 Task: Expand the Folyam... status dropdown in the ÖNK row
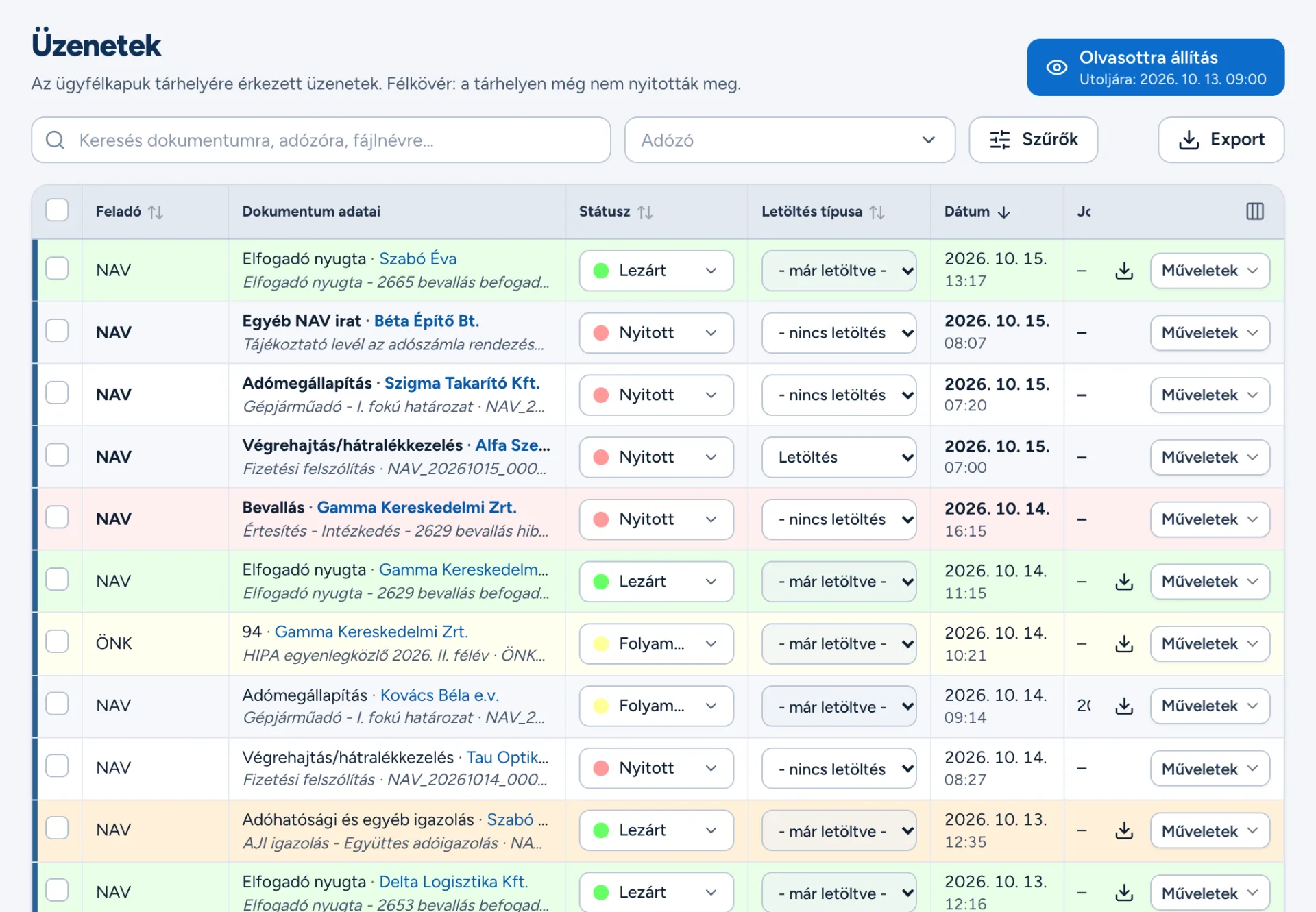coord(656,644)
